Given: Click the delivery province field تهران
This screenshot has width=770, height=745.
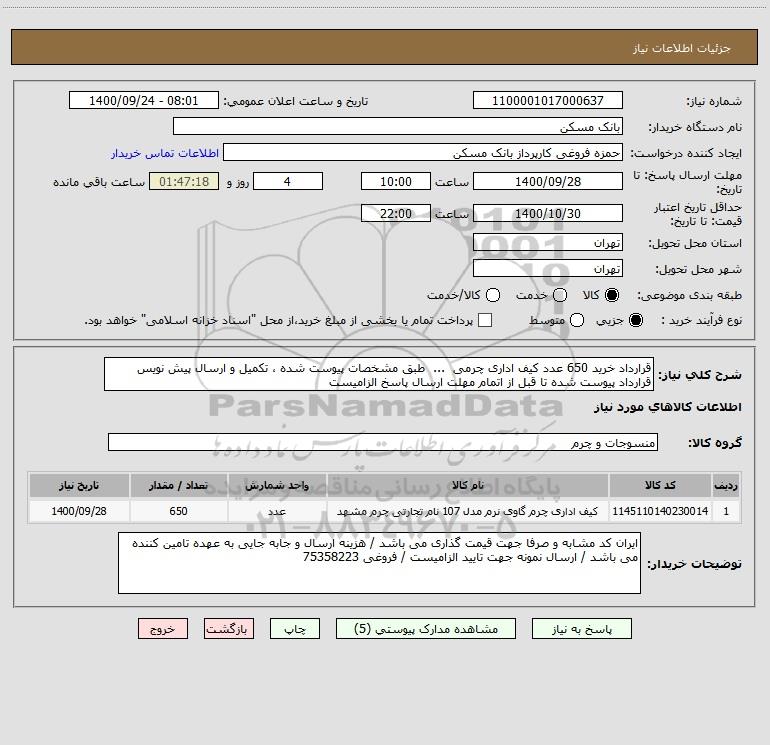Looking at the screenshot, I should tap(548, 243).
